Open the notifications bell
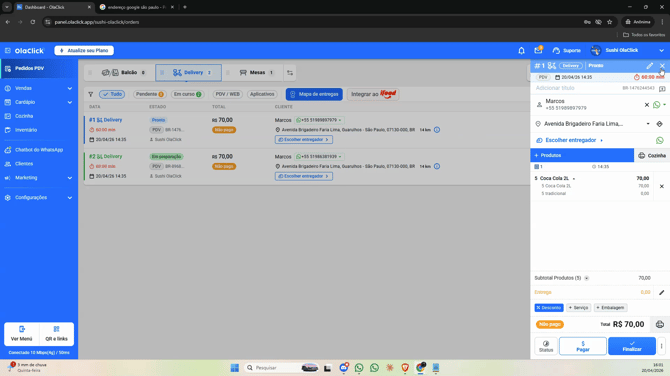Image resolution: width=670 pixels, height=376 pixels. [521, 50]
